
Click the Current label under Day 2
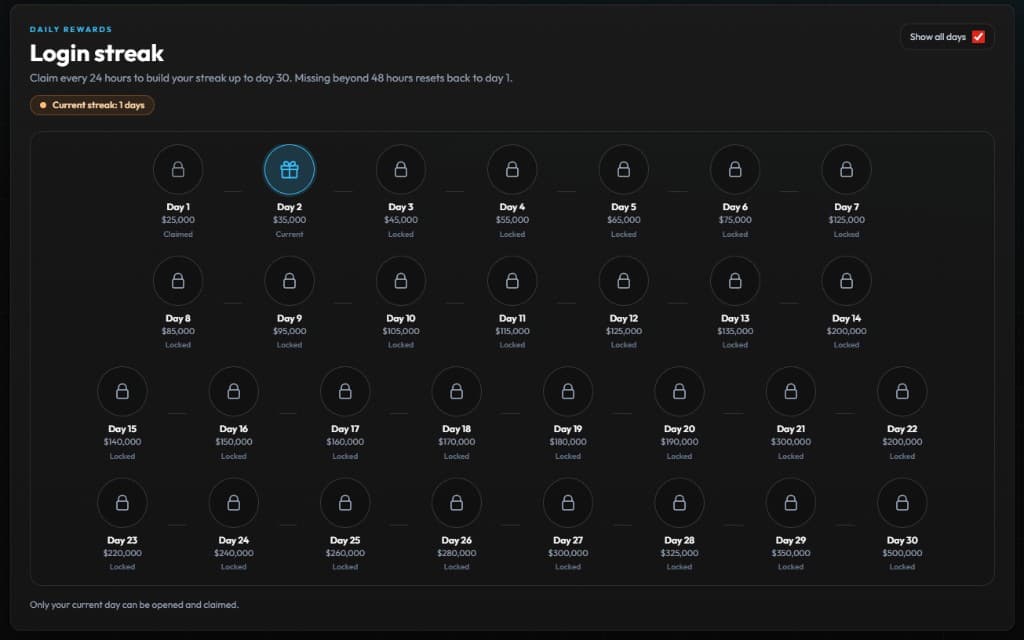[289, 234]
